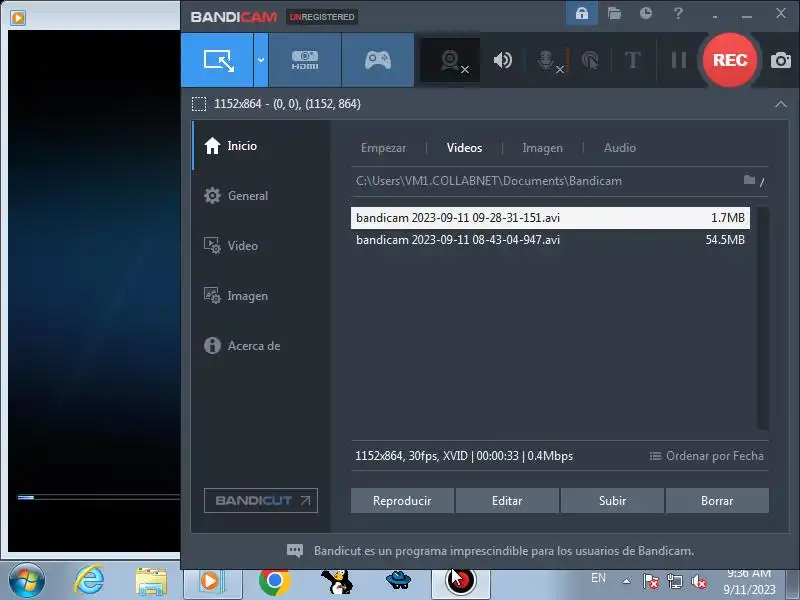Open the Bandicut link button
800x600 pixels.
click(261, 501)
